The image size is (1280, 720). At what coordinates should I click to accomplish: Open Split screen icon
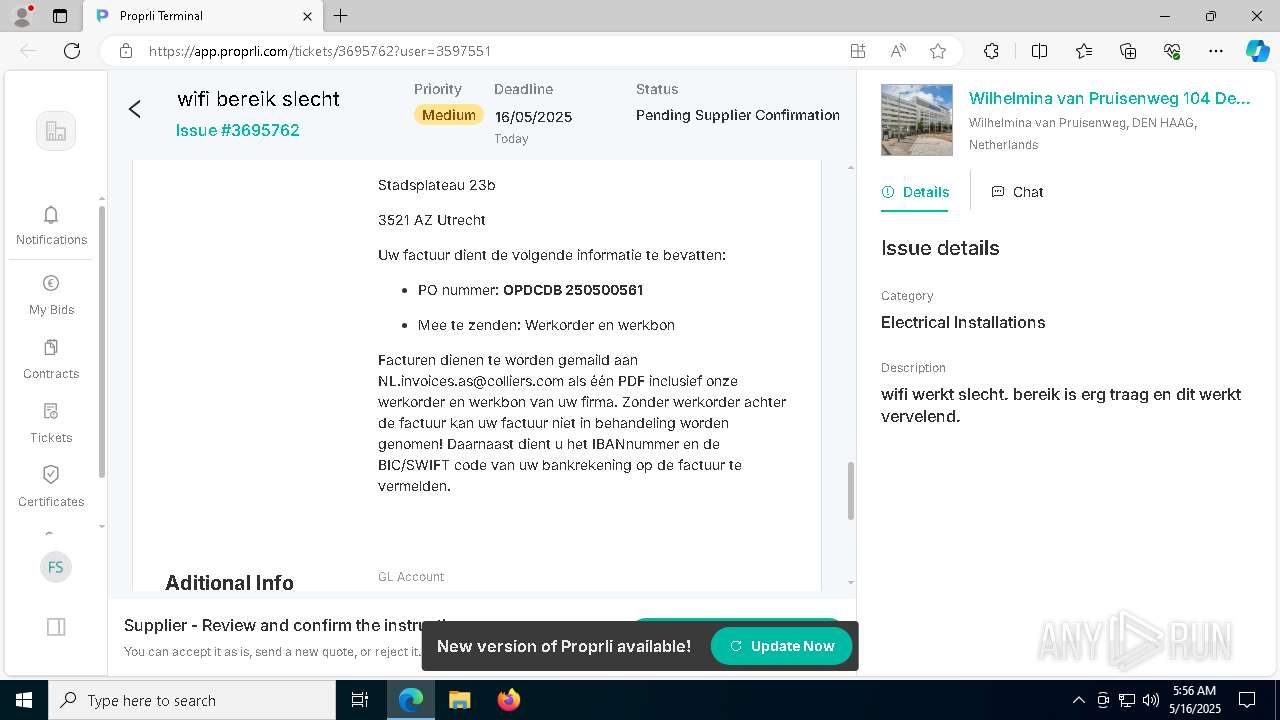(1039, 51)
